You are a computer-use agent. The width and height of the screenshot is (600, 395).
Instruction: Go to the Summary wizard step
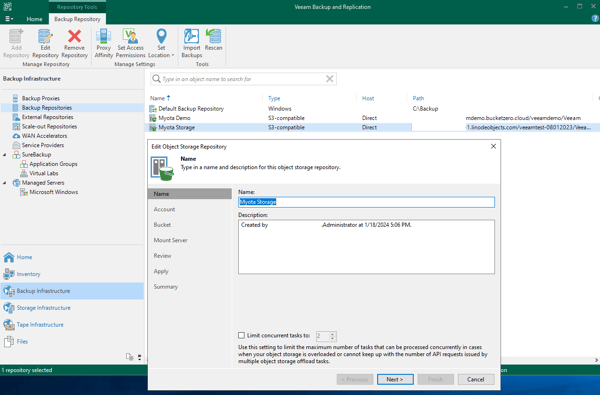pos(166,287)
